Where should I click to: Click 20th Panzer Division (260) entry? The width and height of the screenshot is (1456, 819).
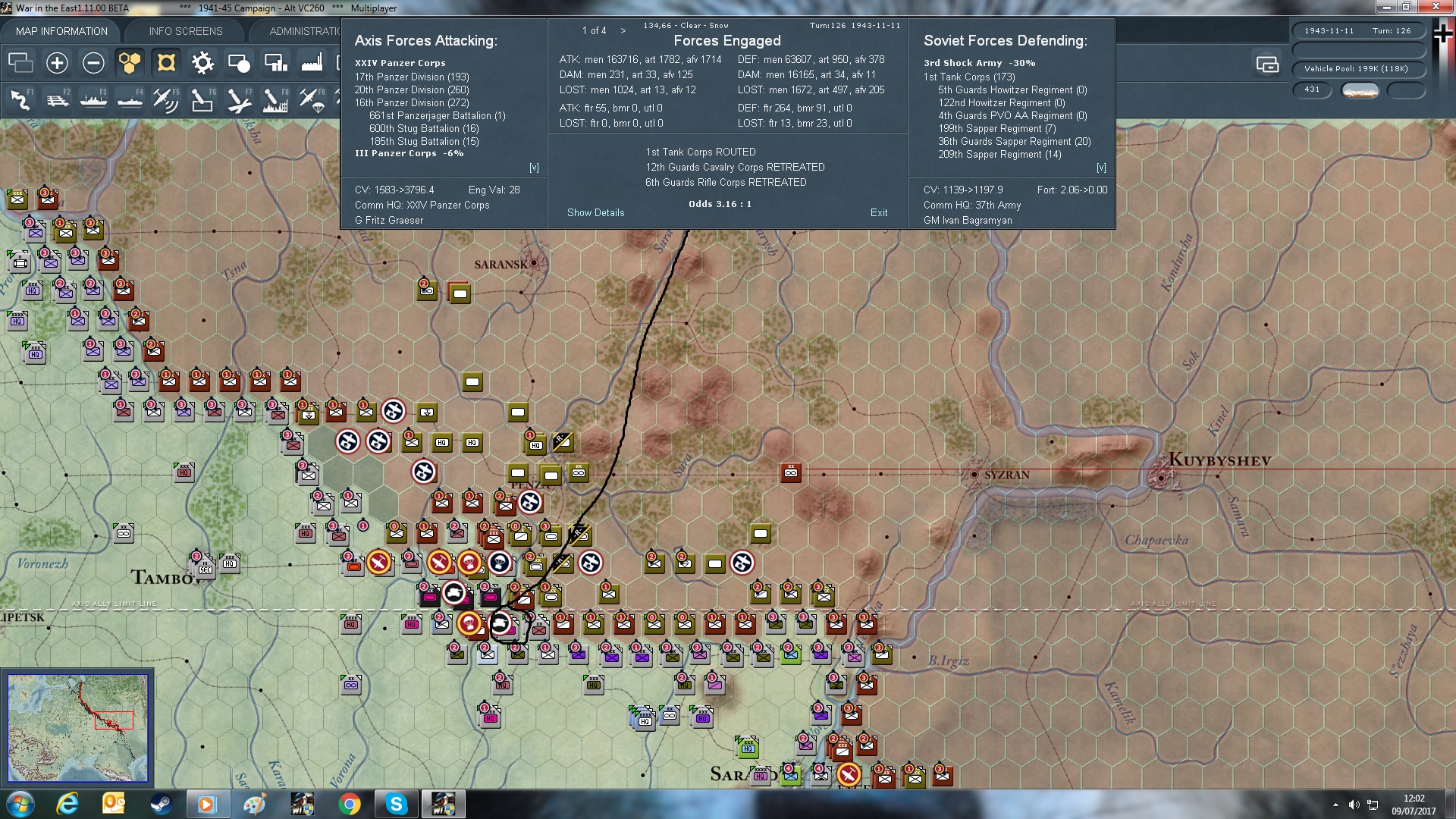point(412,89)
